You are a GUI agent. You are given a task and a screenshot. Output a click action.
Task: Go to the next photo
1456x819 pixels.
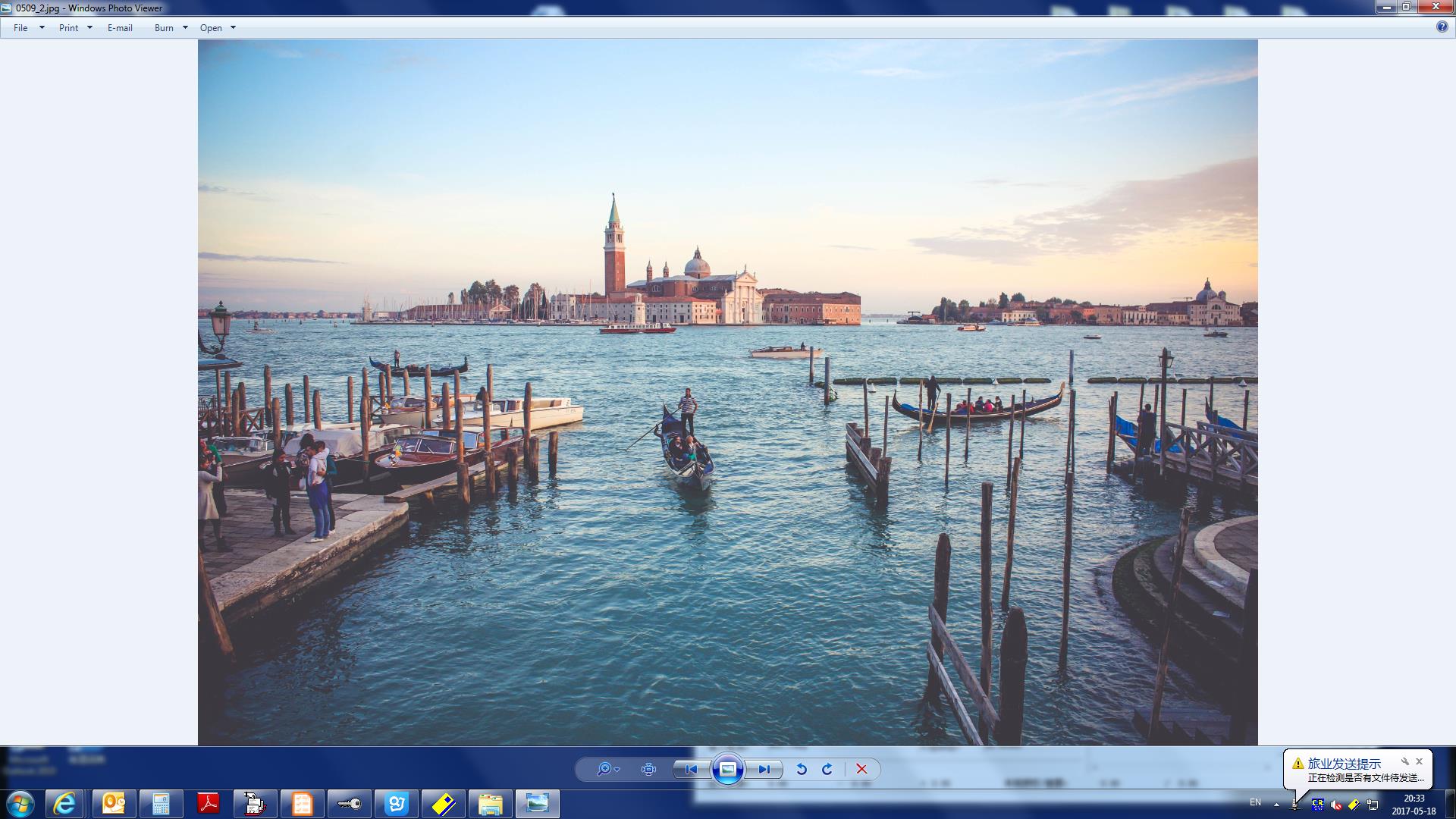pyautogui.click(x=764, y=769)
